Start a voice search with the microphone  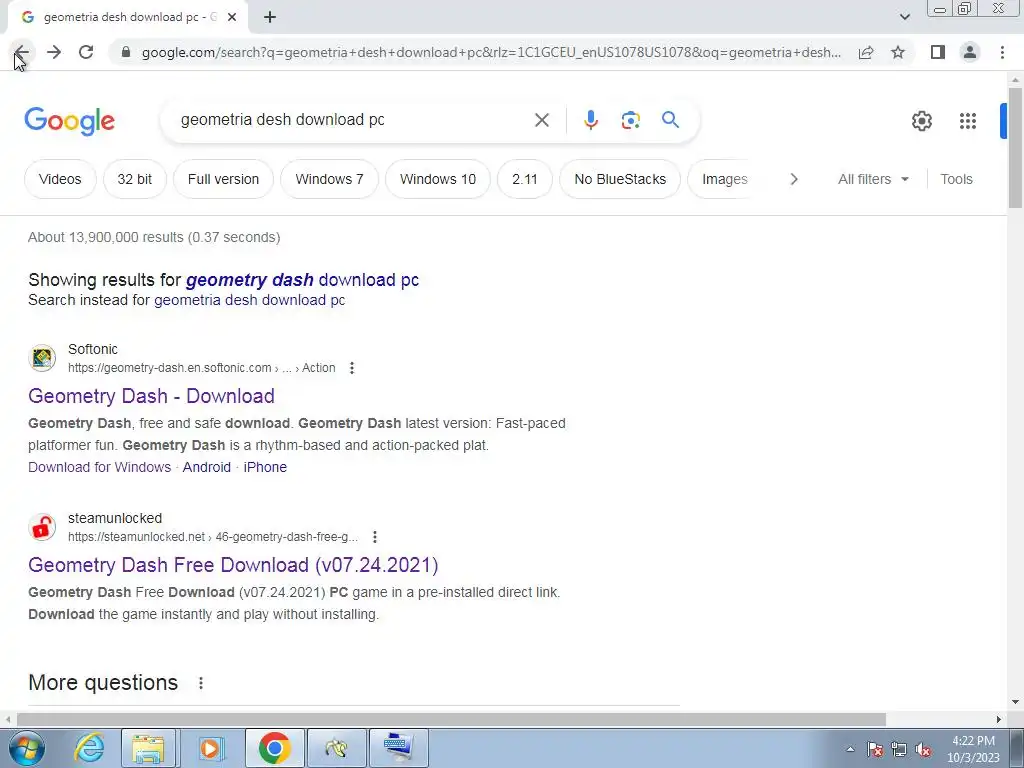pos(590,120)
